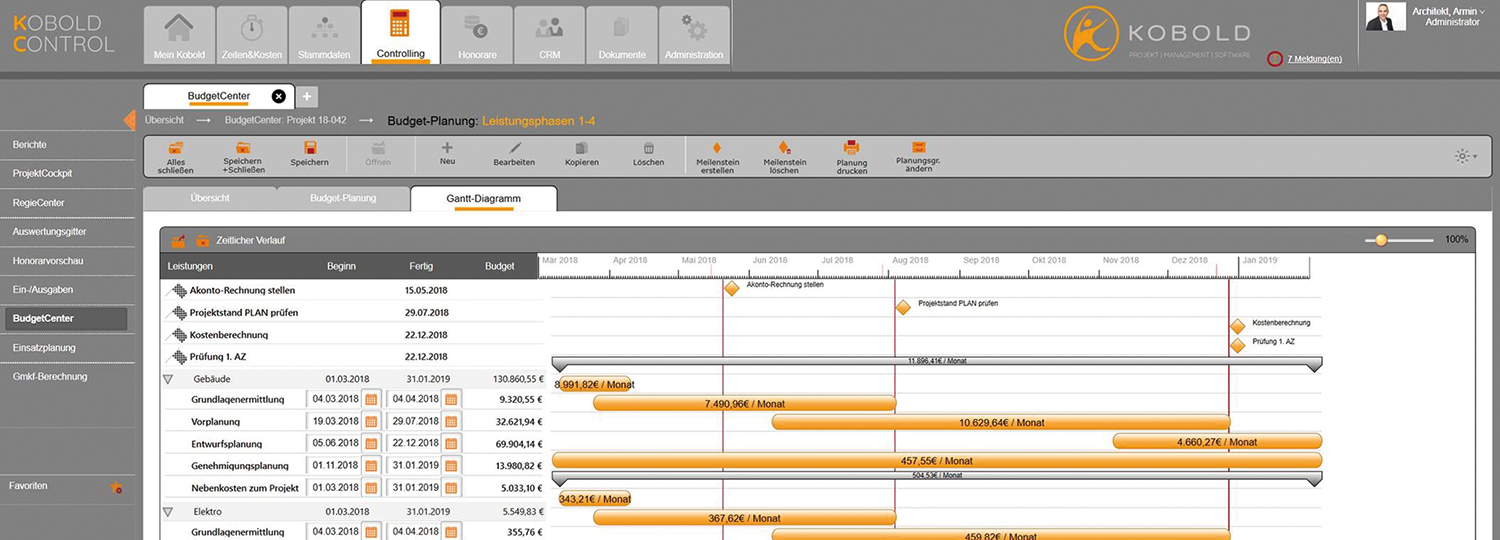Close the BudgetCenter tab
The width and height of the screenshot is (1500, 540).
click(x=279, y=96)
